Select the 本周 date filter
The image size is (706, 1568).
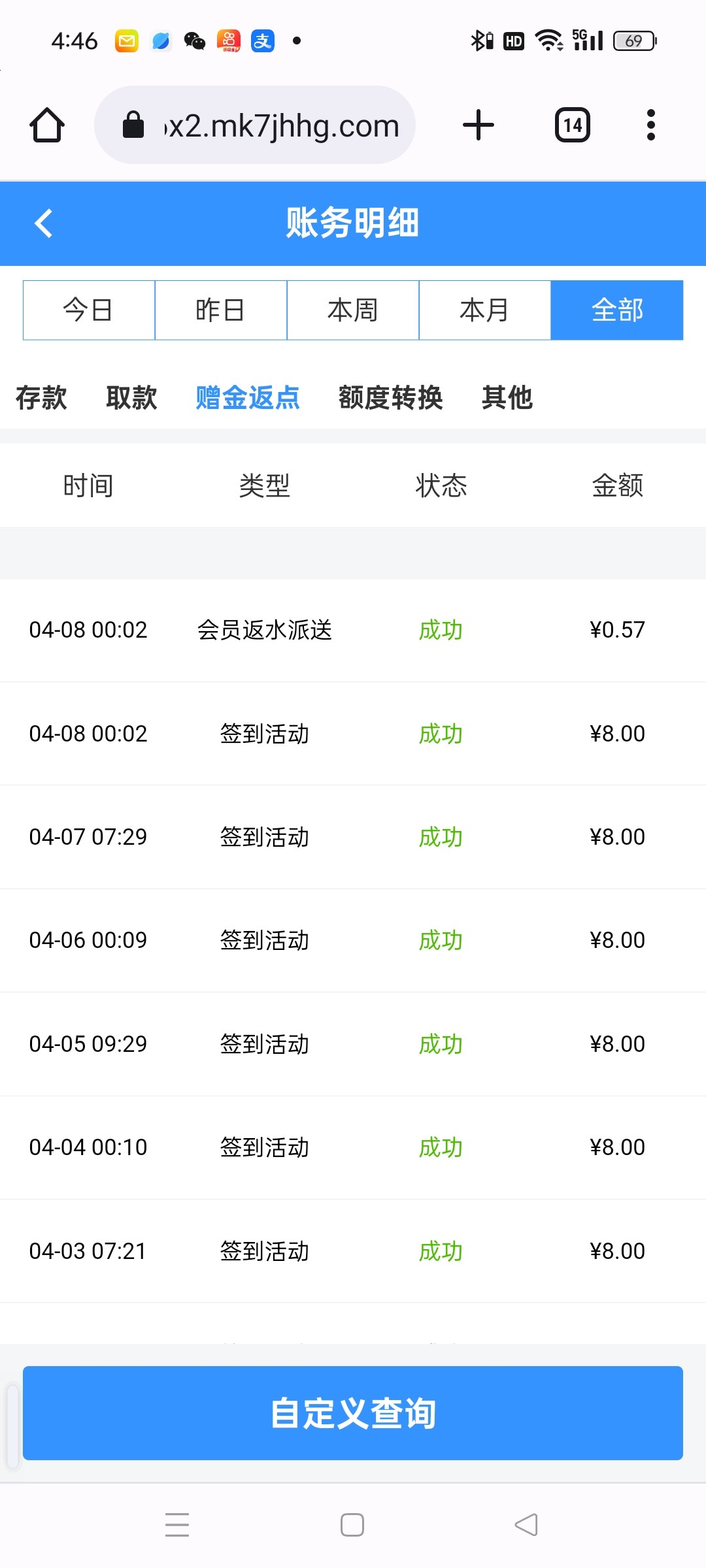click(353, 310)
